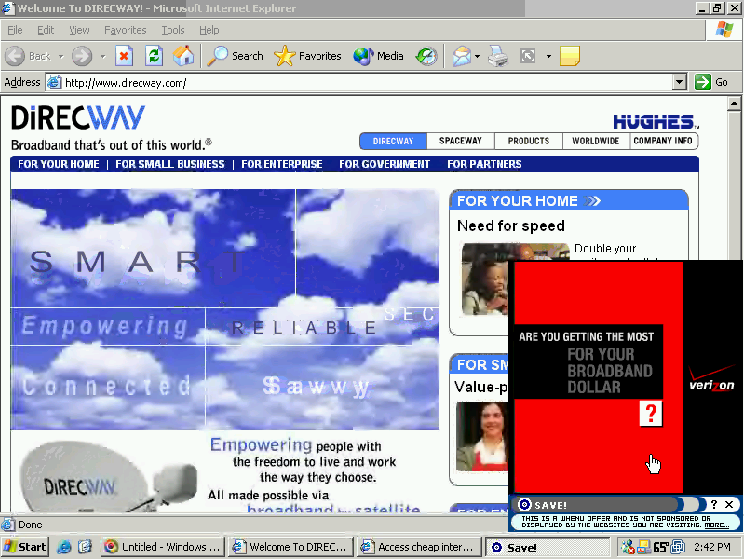Select the PRODUCTS tab
The image size is (744, 559).
[528, 141]
